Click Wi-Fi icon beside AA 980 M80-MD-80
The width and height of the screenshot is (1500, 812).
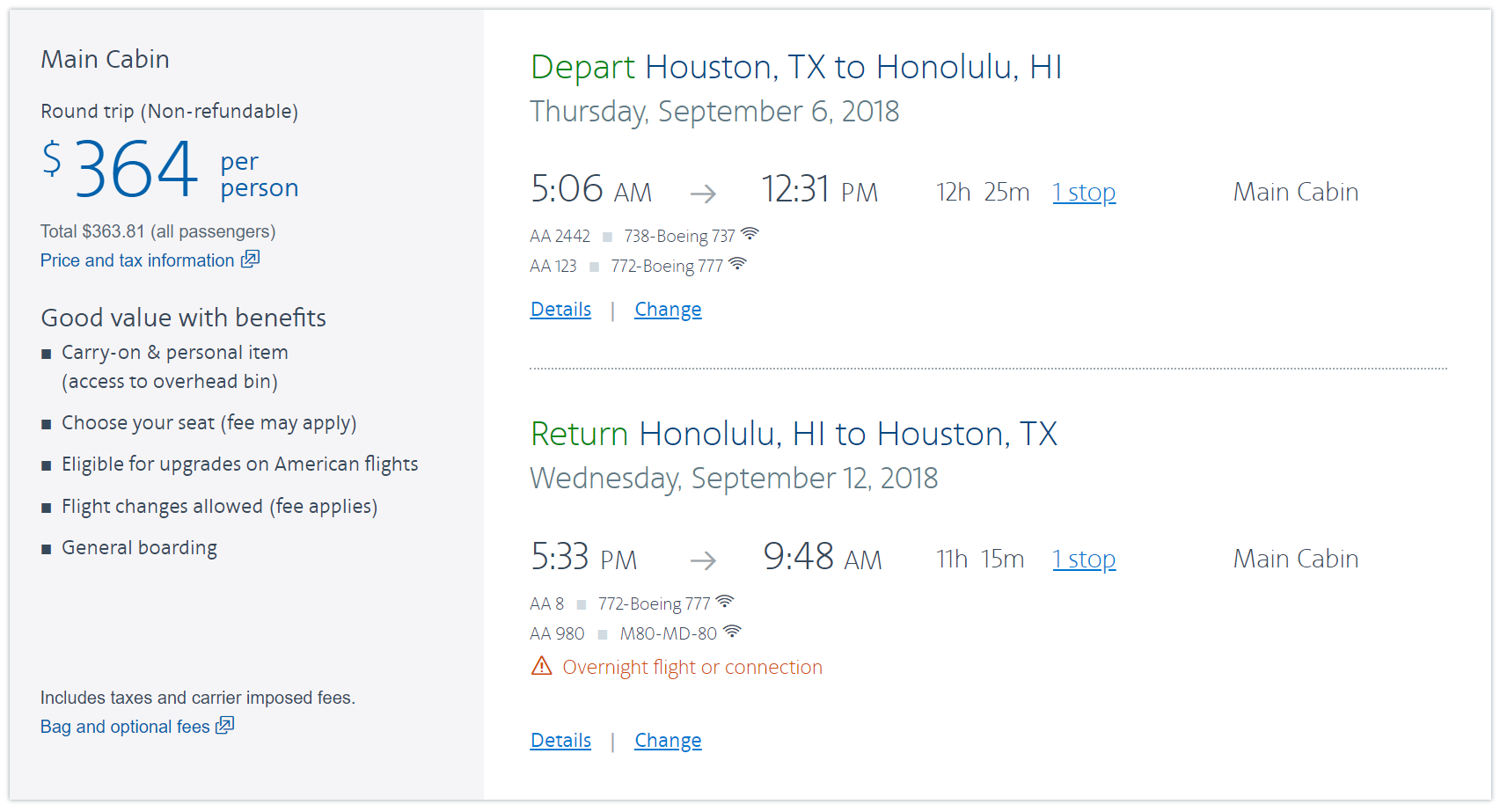pyautogui.click(x=732, y=632)
